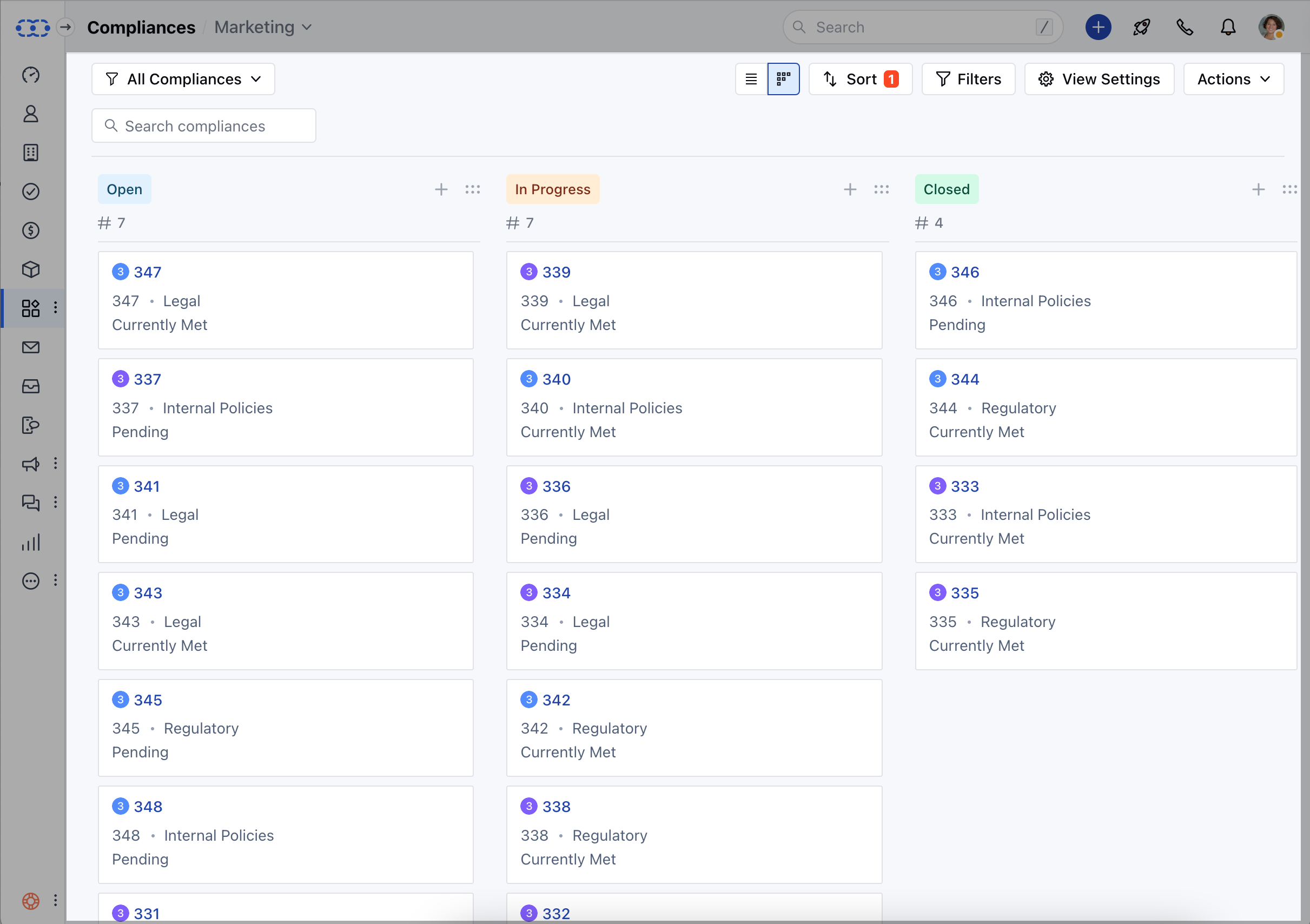Image resolution: width=1310 pixels, height=924 pixels.
Task: Open compliance record 338
Action: pyautogui.click(x=557, y=807)
